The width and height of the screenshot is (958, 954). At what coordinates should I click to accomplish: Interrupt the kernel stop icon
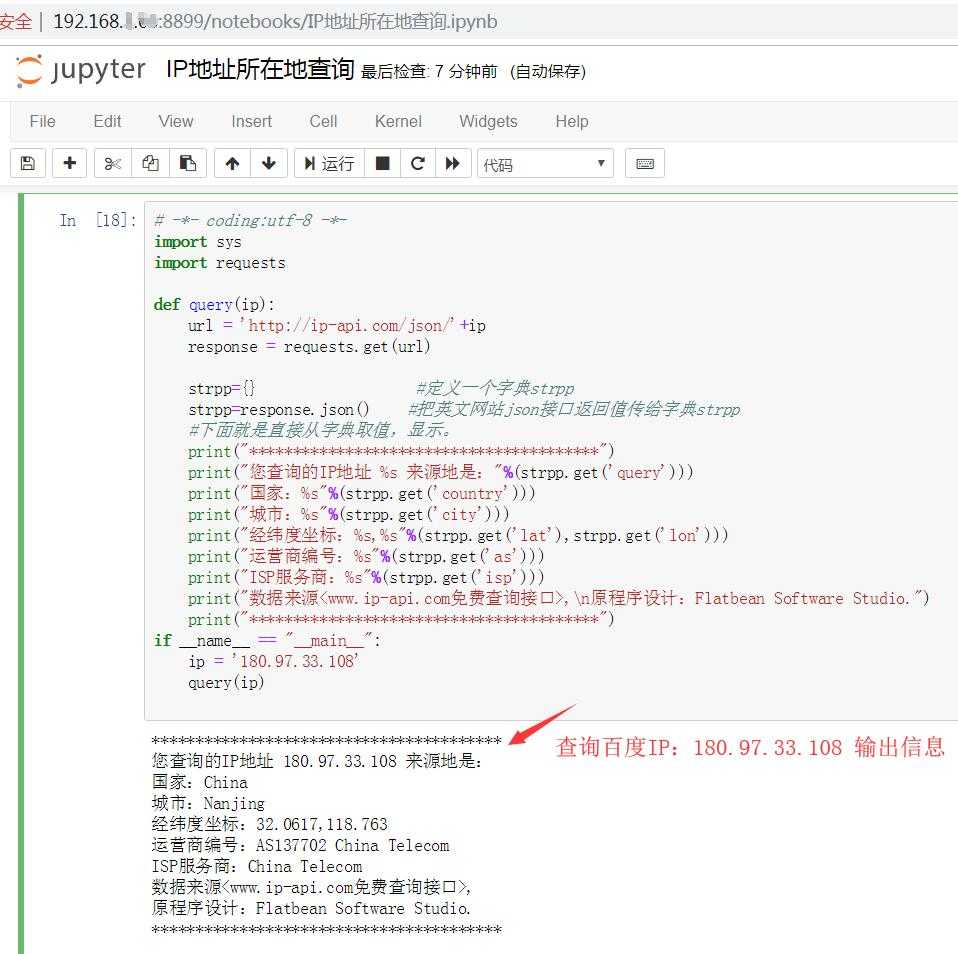coord(382,163)
